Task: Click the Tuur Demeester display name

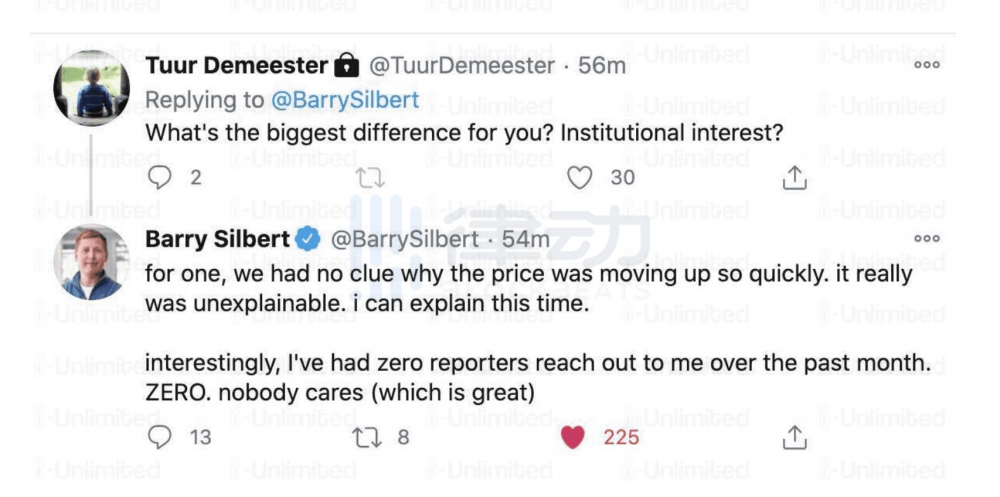Action: tap(236, 66)
